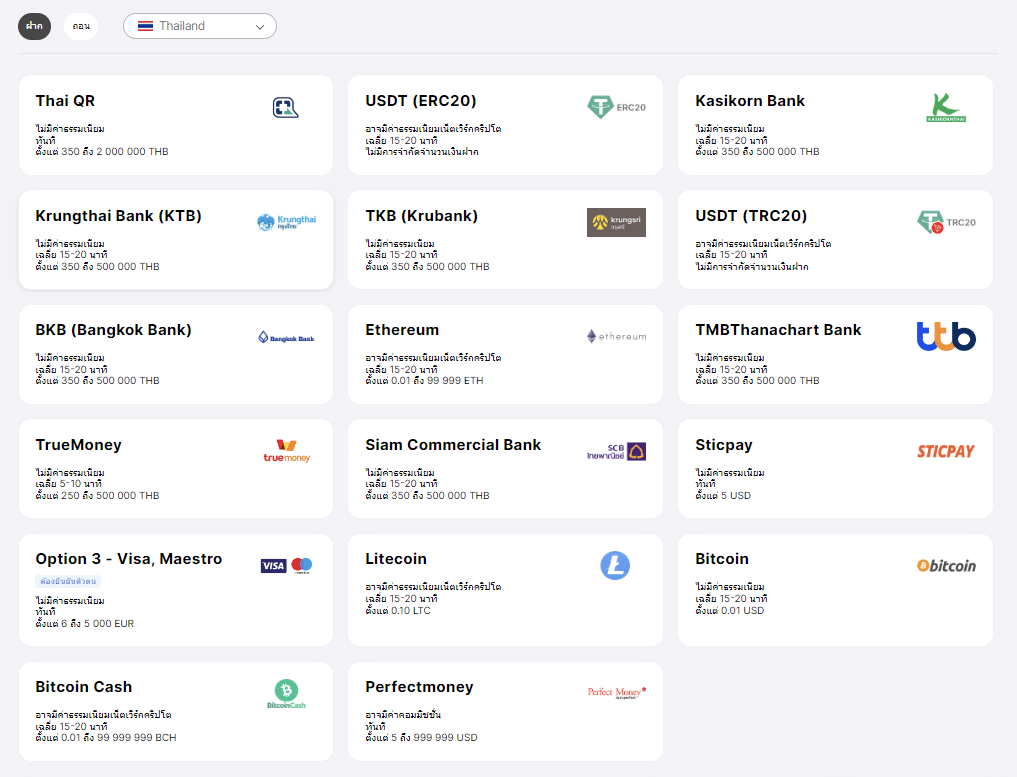Click the 5 to 999 999 USD limit

pos(421,737)
